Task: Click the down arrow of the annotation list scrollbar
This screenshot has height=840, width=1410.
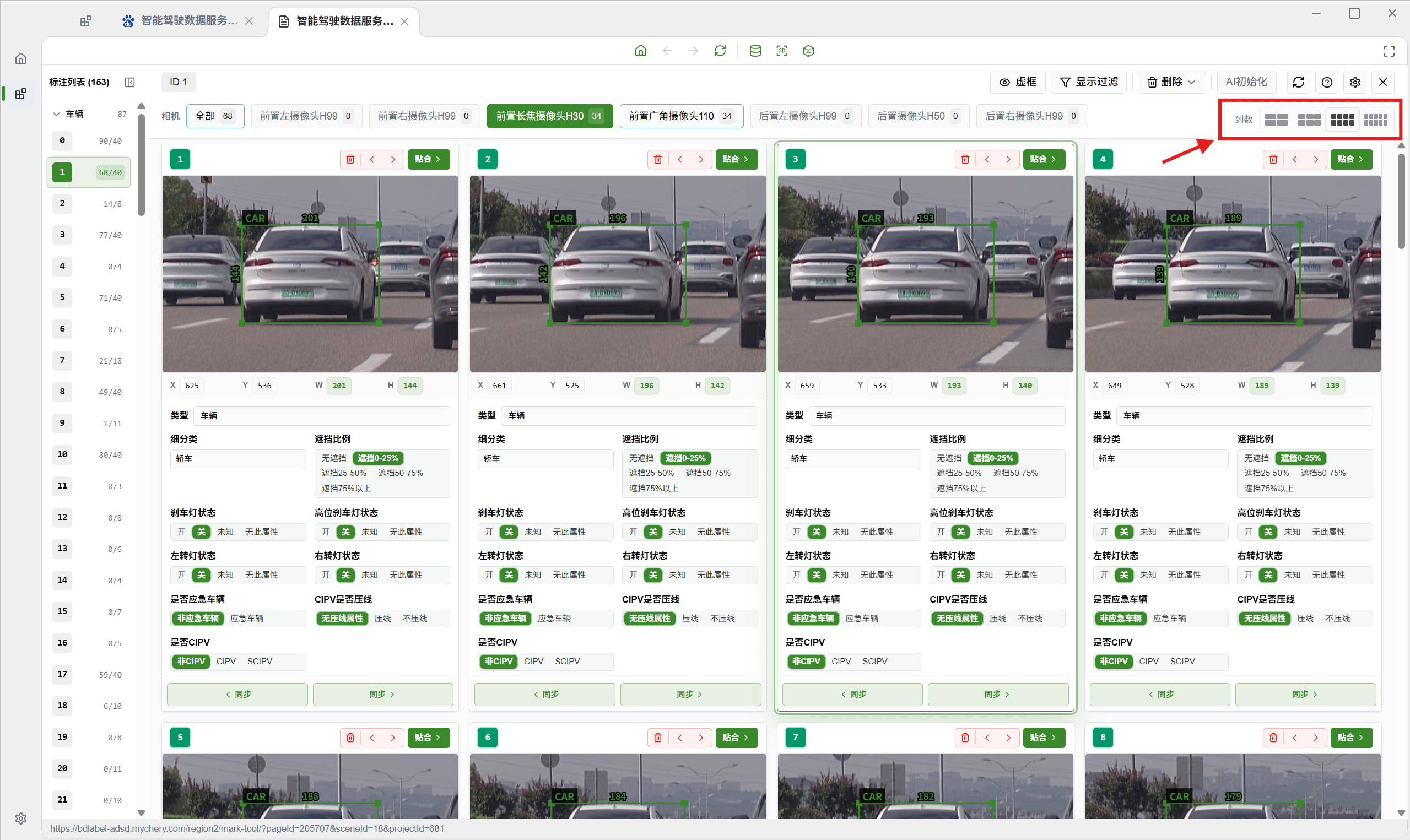Action: (x=142, y=813)
